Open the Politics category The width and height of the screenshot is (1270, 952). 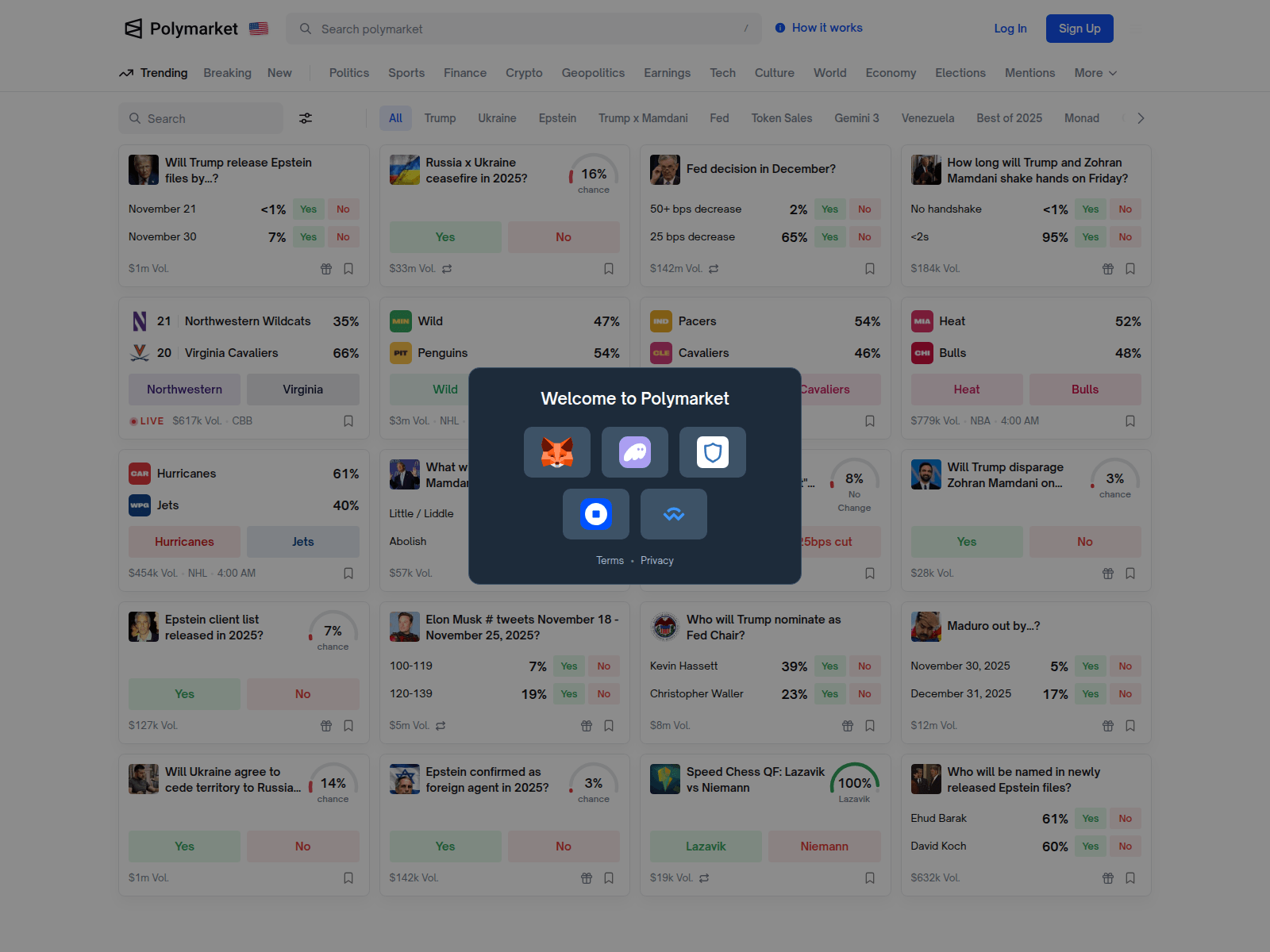[x=349, y=73]
